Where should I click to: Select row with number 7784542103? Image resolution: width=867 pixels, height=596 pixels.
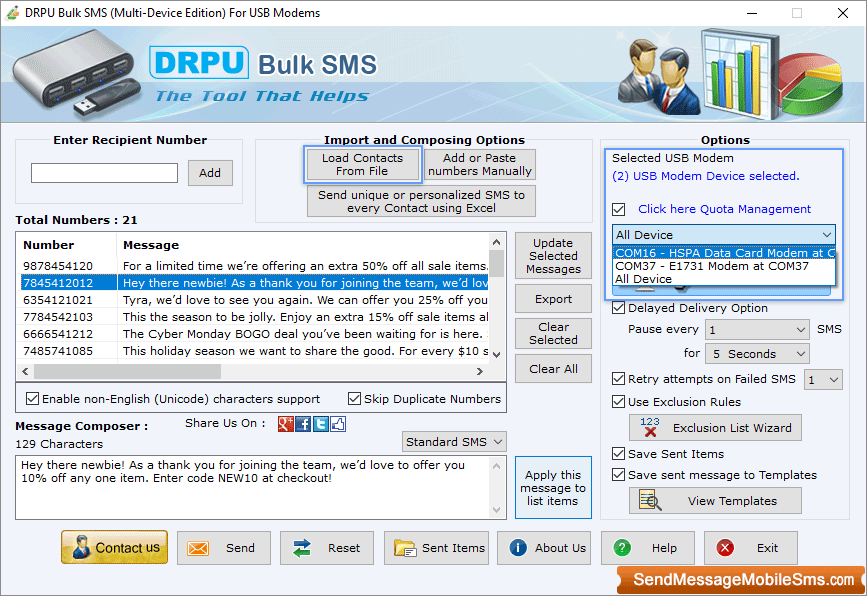click(x=255, y=317)
